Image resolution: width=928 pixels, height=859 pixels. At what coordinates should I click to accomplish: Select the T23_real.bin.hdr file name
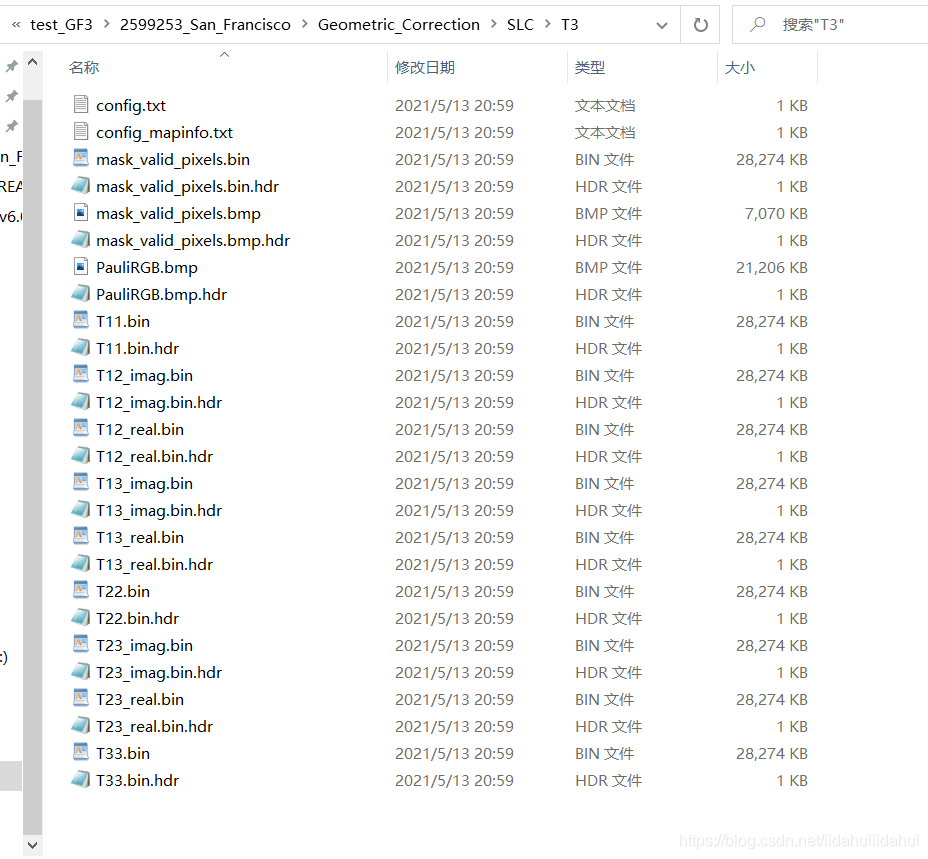click(154, 726)
